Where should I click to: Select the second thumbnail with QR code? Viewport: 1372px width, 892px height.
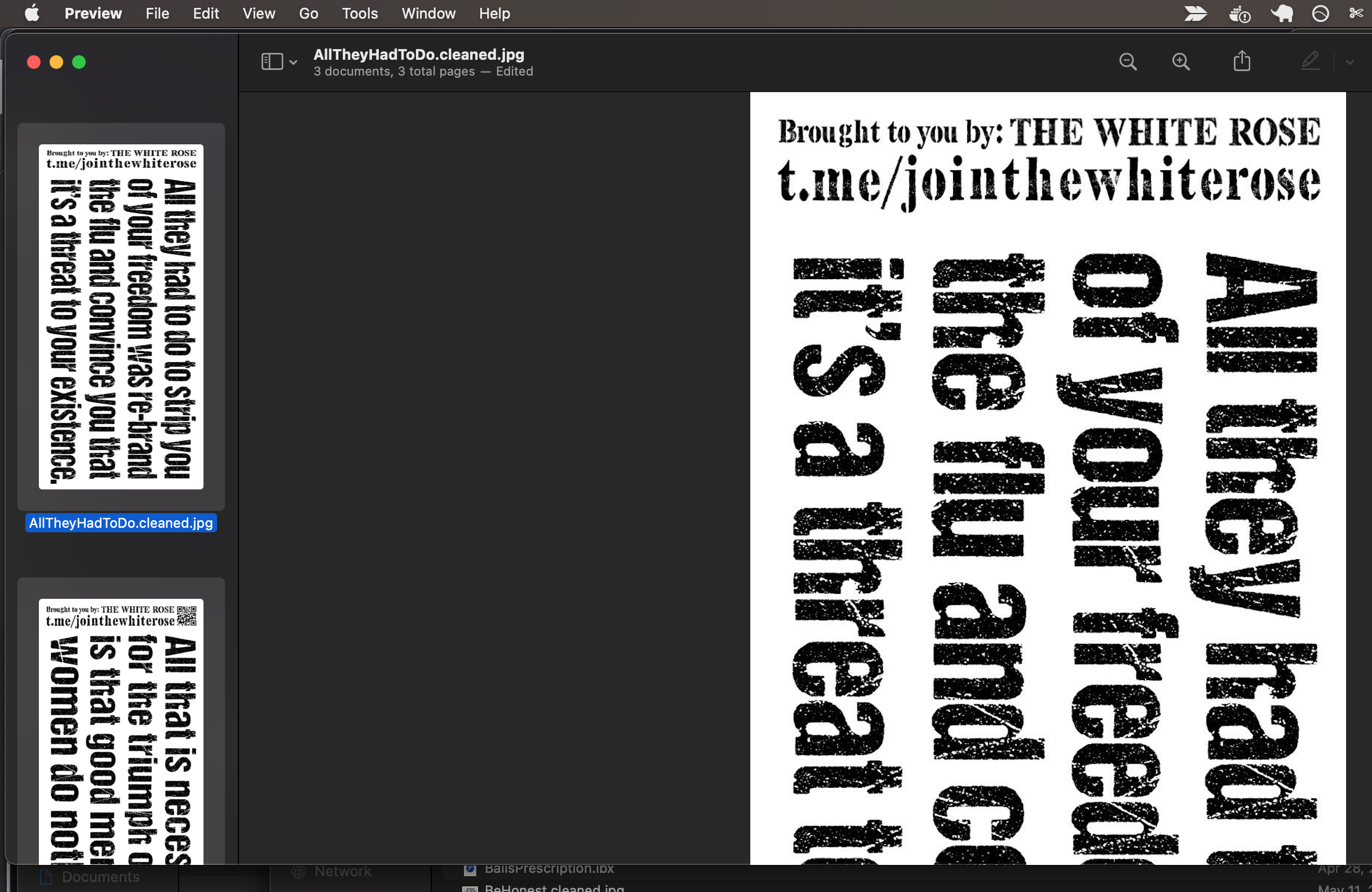point(121,731)
